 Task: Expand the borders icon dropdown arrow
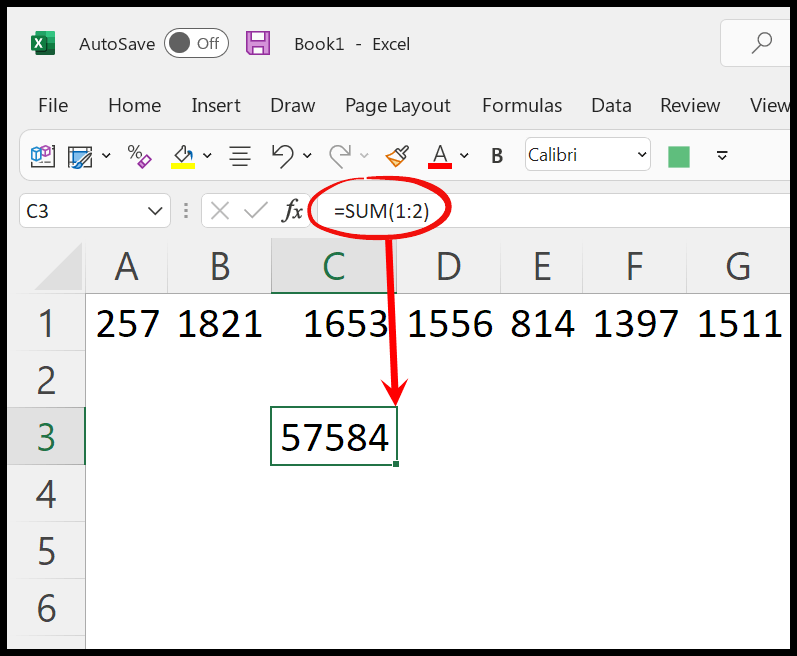tap(106, 155)
